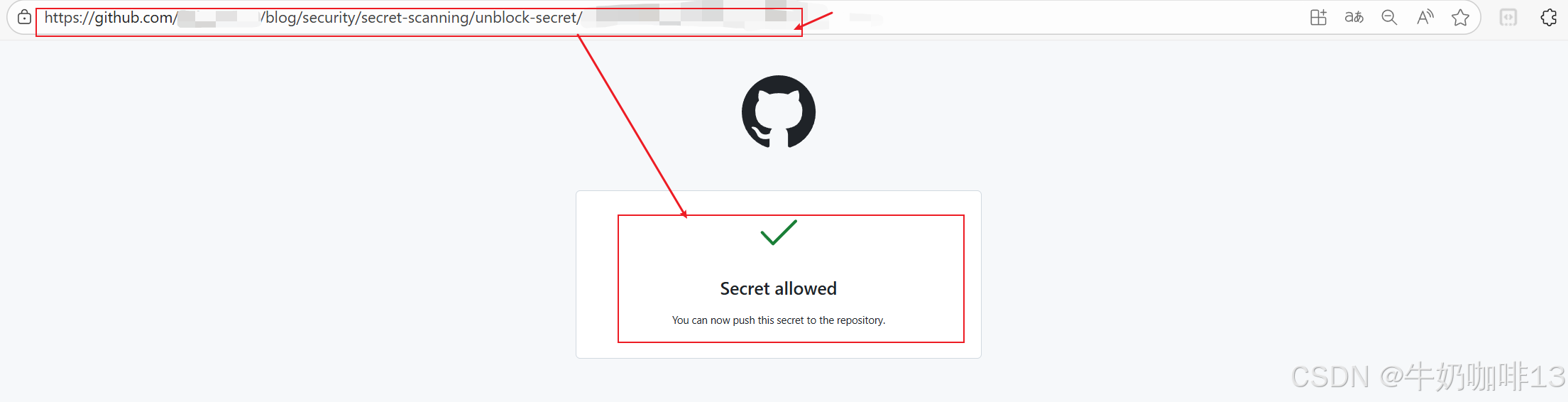Click the 'secret-scanning' segment of the URL
The width and height of the screenshot is (1568, 402).
[415, 18]
